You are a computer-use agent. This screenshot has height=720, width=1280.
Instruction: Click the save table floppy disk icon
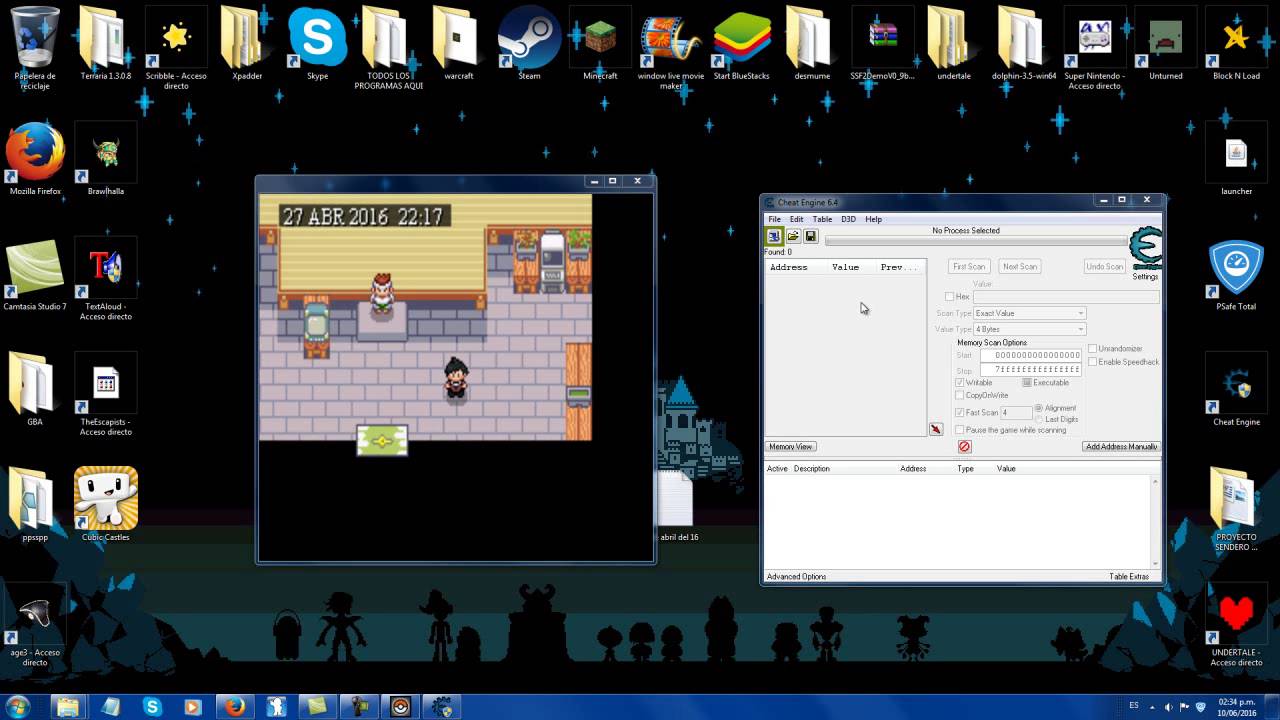click(811, 237)
